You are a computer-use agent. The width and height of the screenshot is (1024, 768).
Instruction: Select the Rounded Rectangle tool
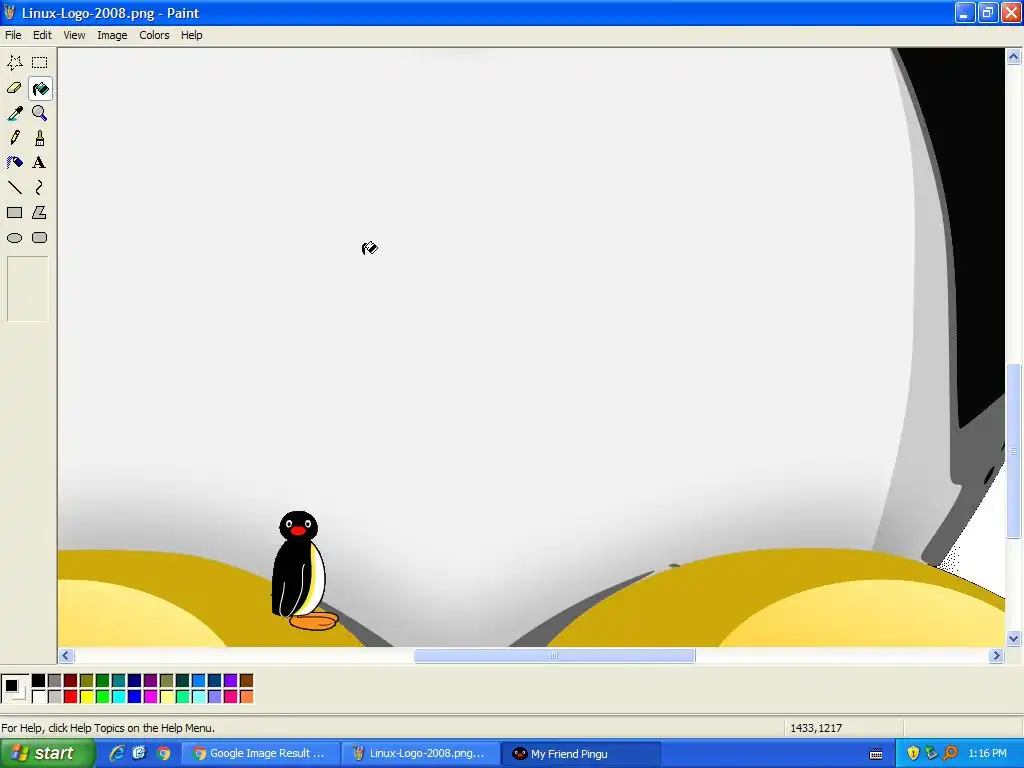pos(40,238)
